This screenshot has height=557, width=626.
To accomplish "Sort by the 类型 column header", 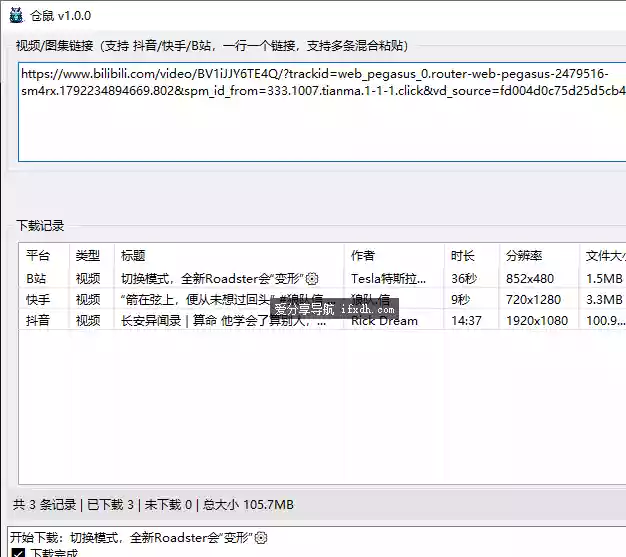I will [x=88, y=256].
